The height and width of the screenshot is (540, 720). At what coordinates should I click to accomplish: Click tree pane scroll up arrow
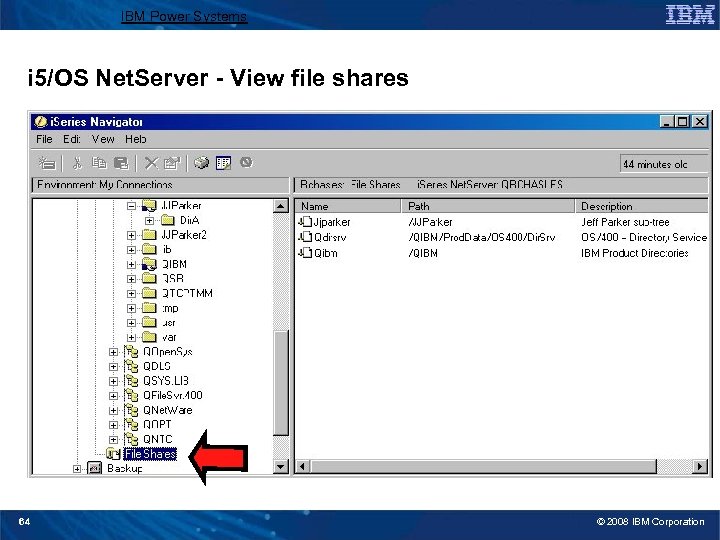[281, 206]
